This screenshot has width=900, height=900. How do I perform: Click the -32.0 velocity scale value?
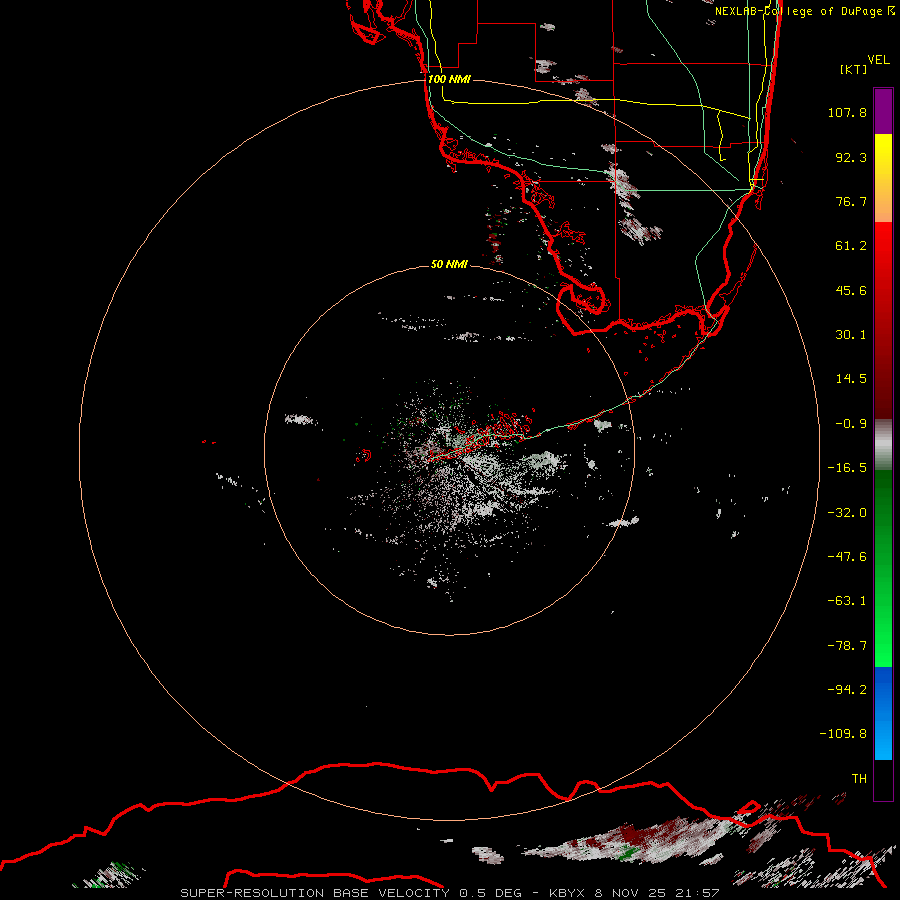(847, 513)
